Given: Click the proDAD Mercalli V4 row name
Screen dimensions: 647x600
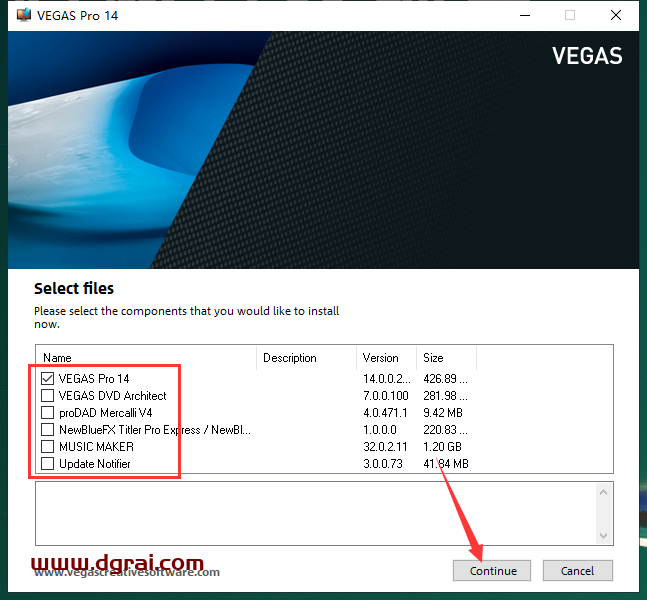Looking at the screenshot, I should coord(106,413).
